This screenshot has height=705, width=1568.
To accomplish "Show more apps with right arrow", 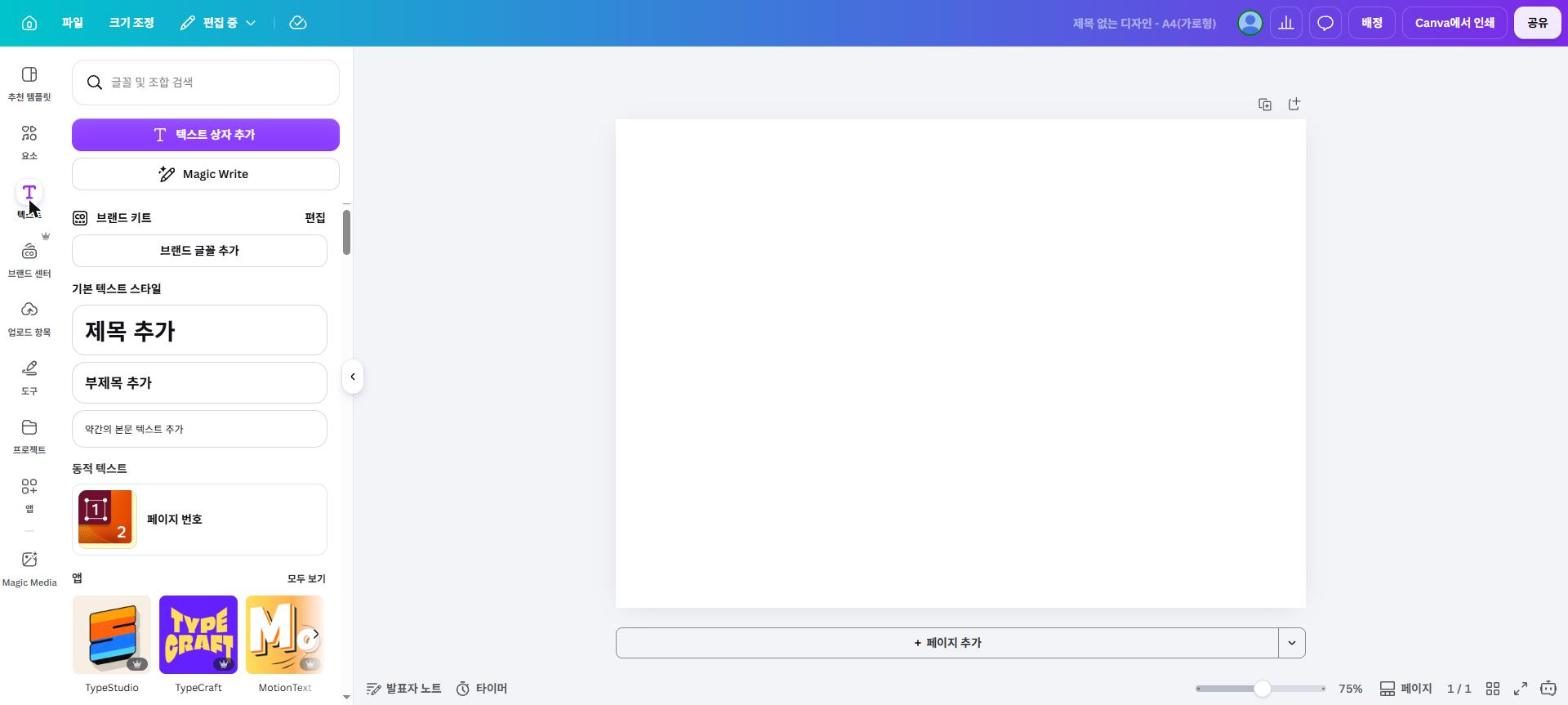I will pos(315,635).
